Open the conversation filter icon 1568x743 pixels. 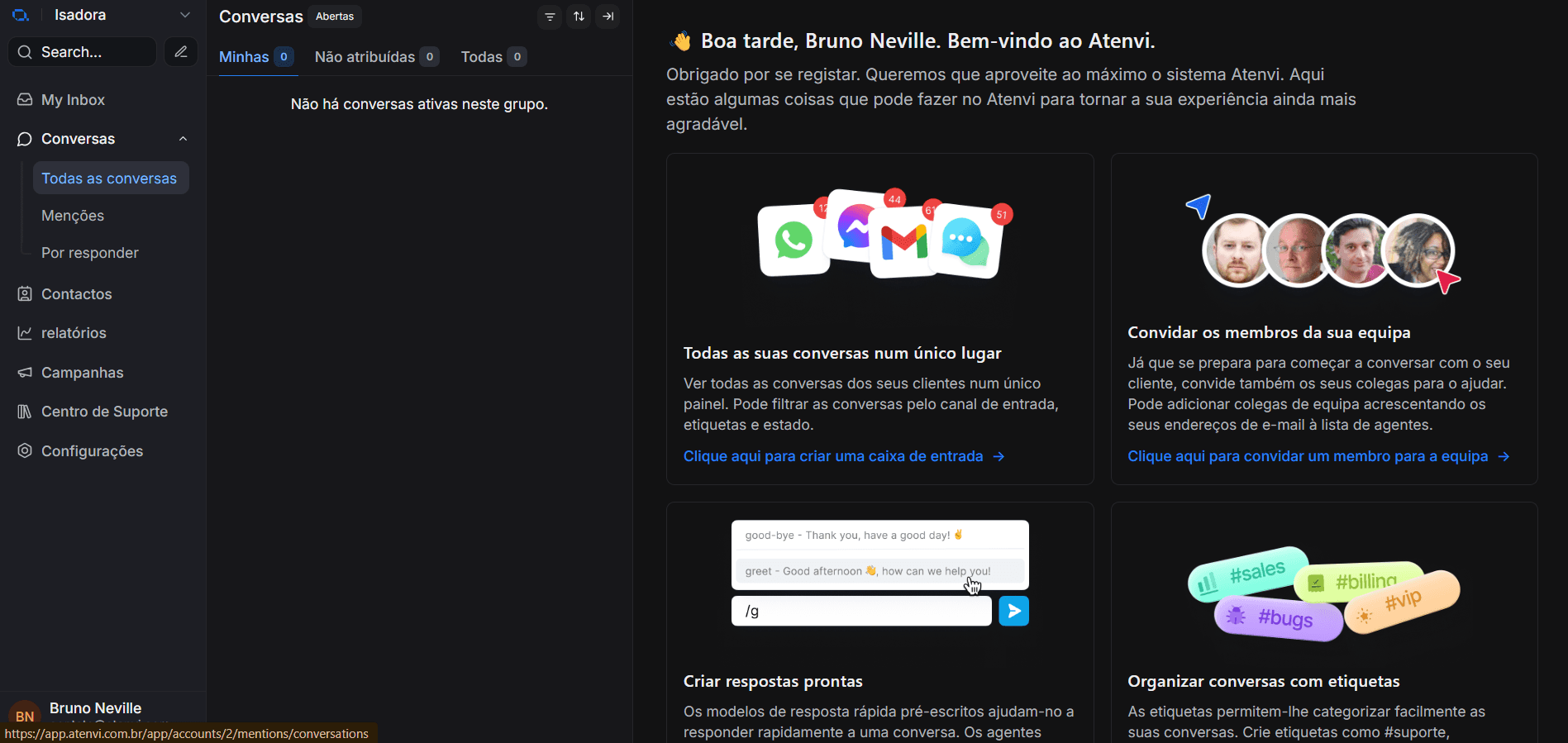tap(550, 17)
